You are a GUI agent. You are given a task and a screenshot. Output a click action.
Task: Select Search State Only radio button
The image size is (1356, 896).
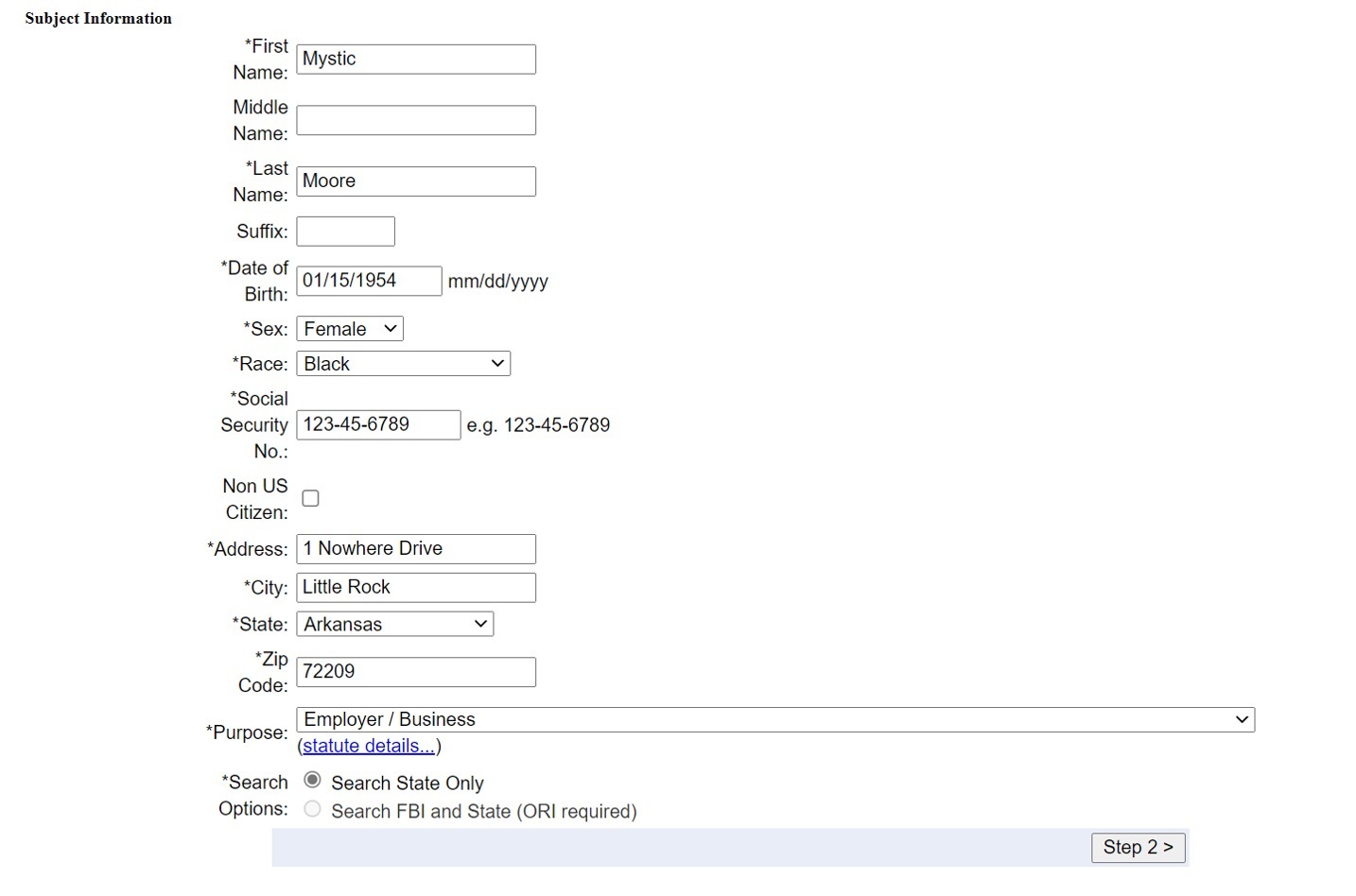point(312,781)
